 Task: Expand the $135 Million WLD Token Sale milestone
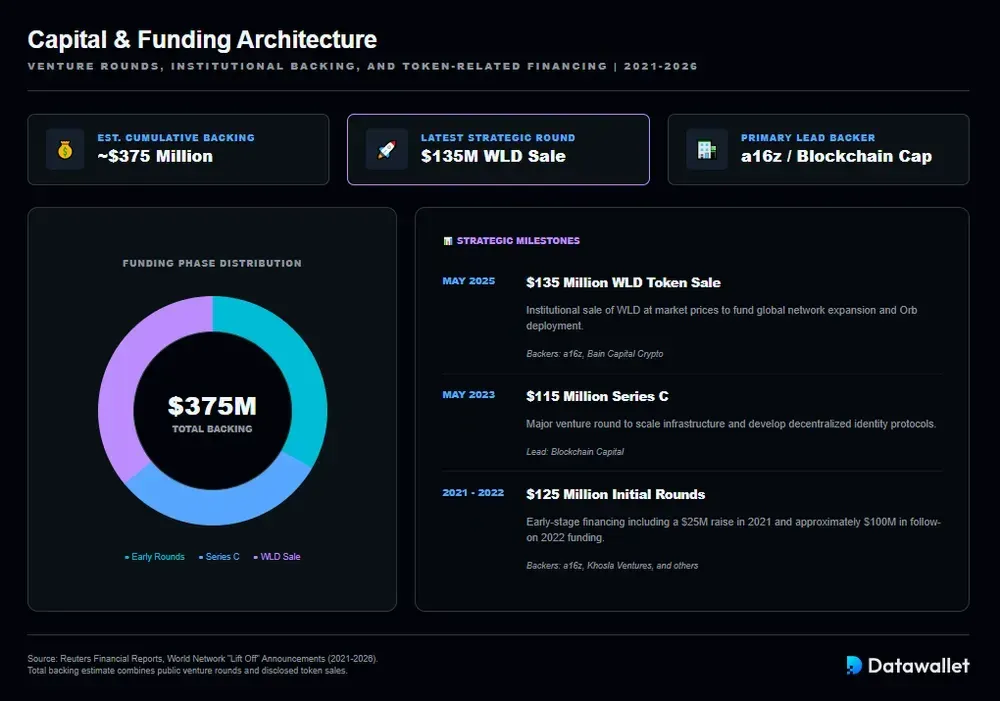[x=623, y=283]
